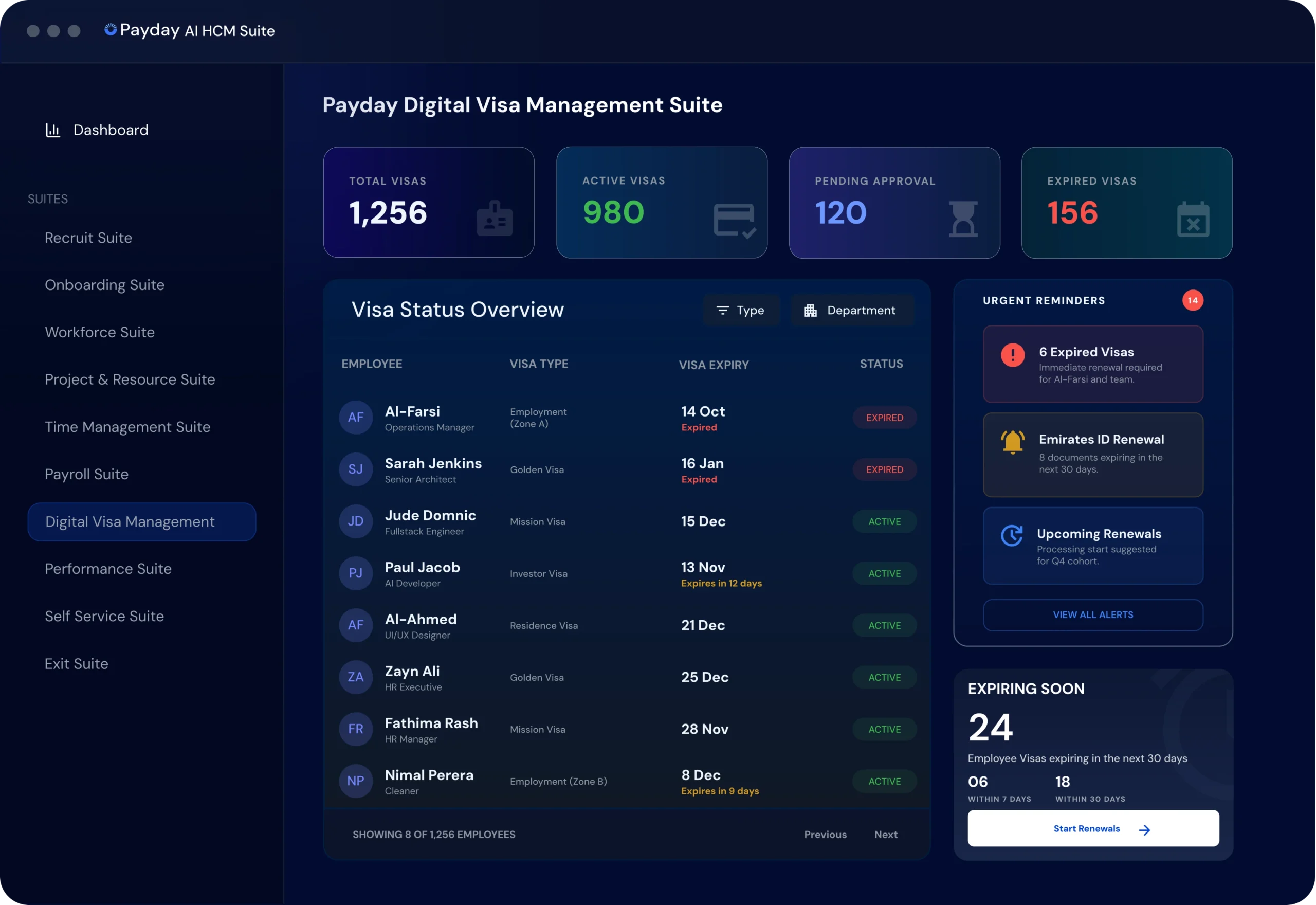Open Digital Visa Management in sidebar

(x=142, y=522)
